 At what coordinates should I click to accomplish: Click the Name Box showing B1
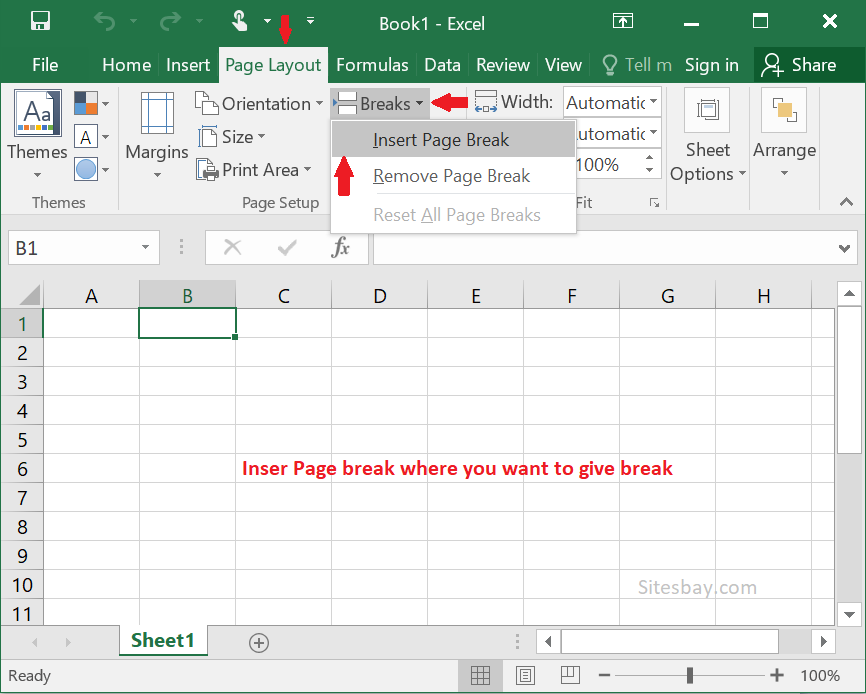[x=72, y=248]
